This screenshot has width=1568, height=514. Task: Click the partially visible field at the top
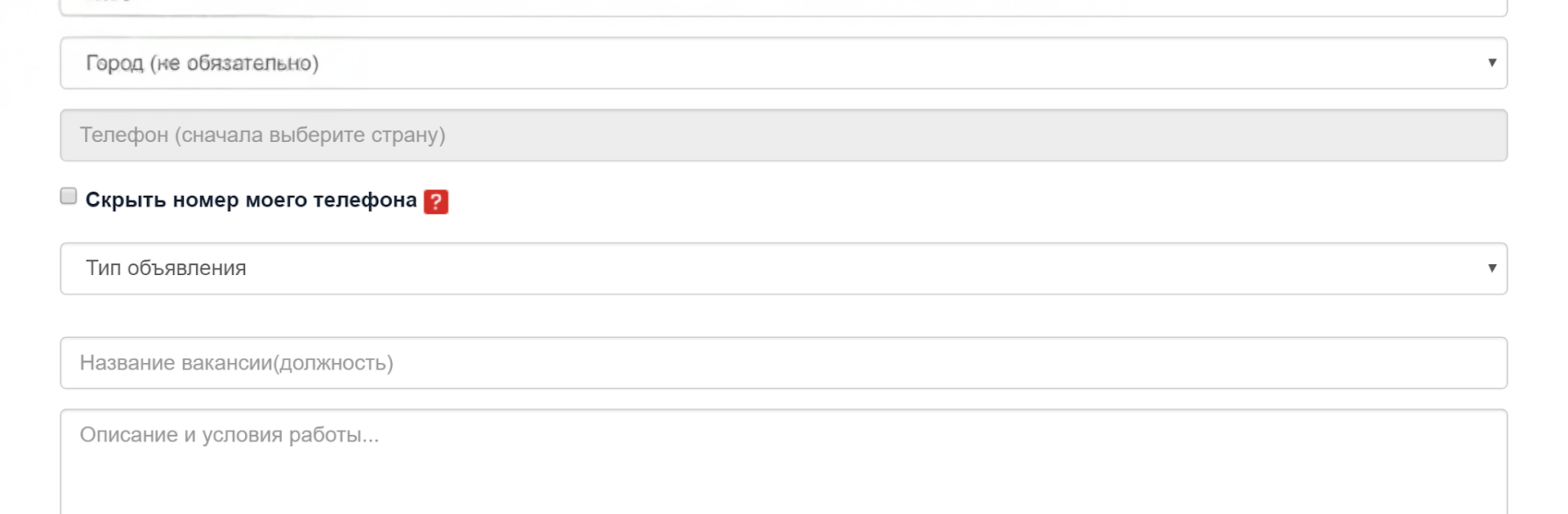click(x=782, y=8)
